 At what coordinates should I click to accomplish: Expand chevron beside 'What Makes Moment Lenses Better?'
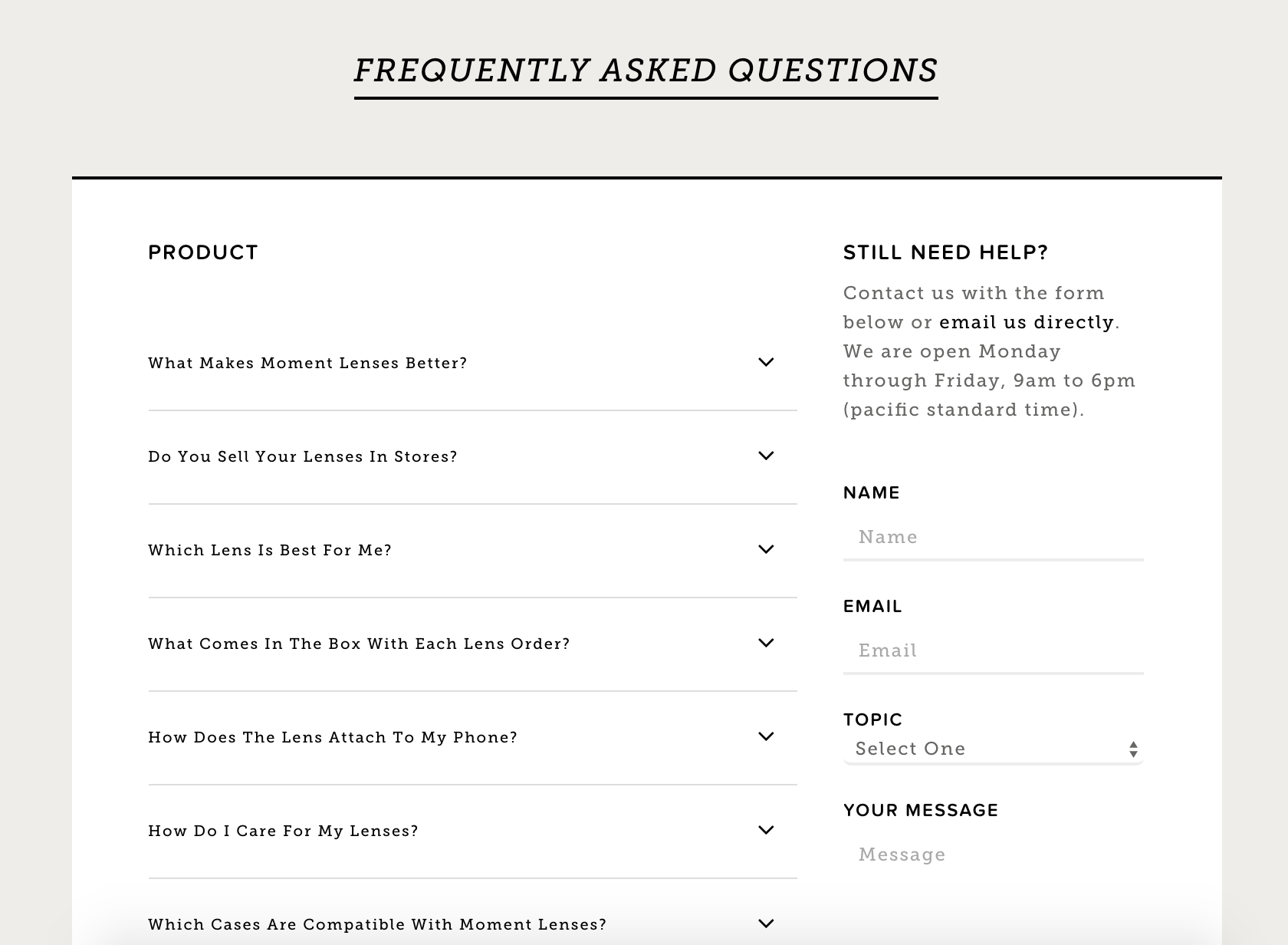(766, 362)
